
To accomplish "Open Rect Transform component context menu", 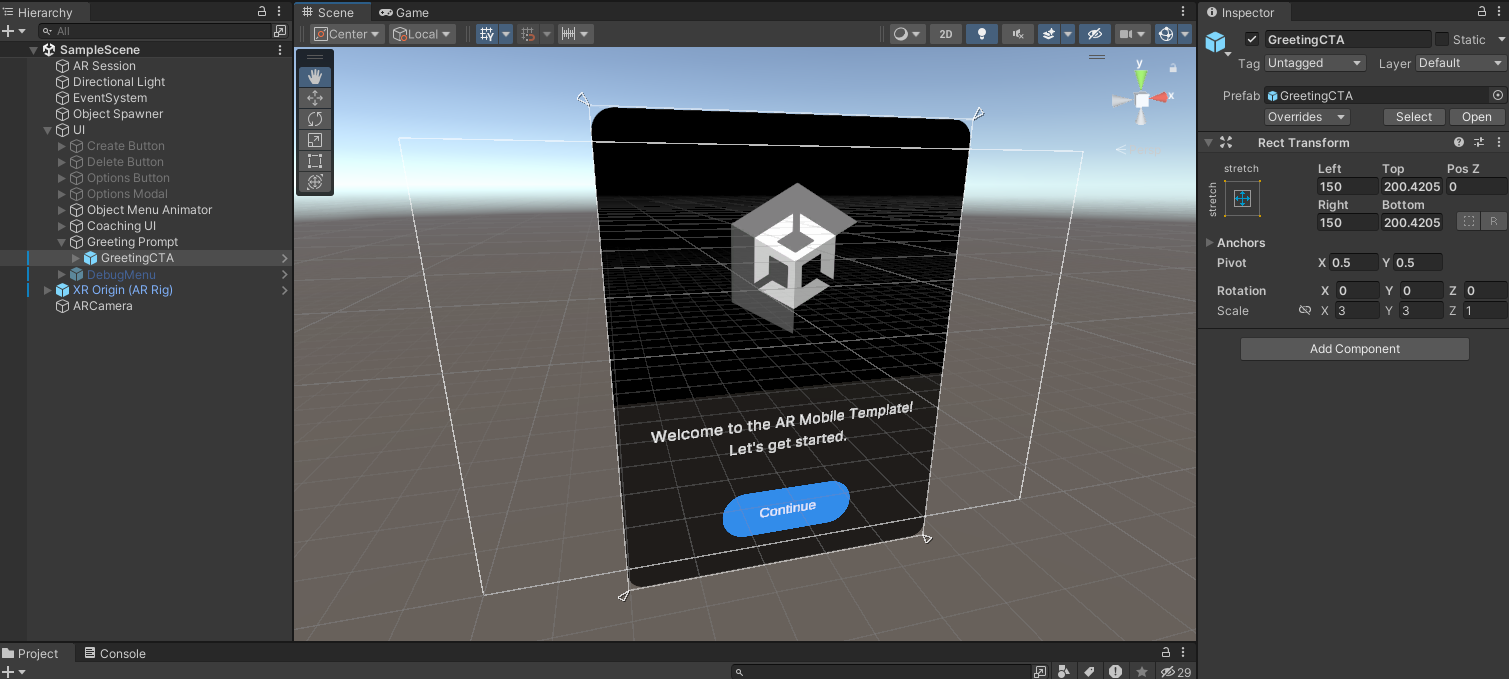I will [x=1498, y=143].
